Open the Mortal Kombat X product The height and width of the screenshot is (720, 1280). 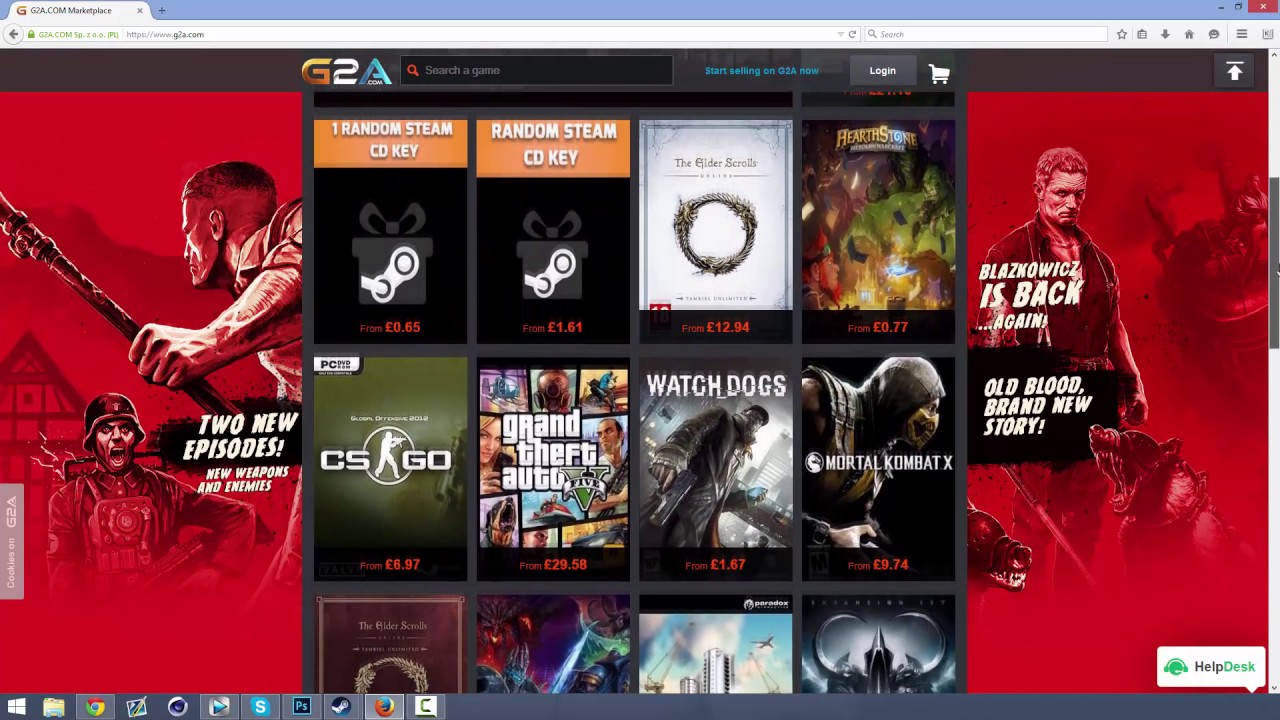click(x=878, y=469)
